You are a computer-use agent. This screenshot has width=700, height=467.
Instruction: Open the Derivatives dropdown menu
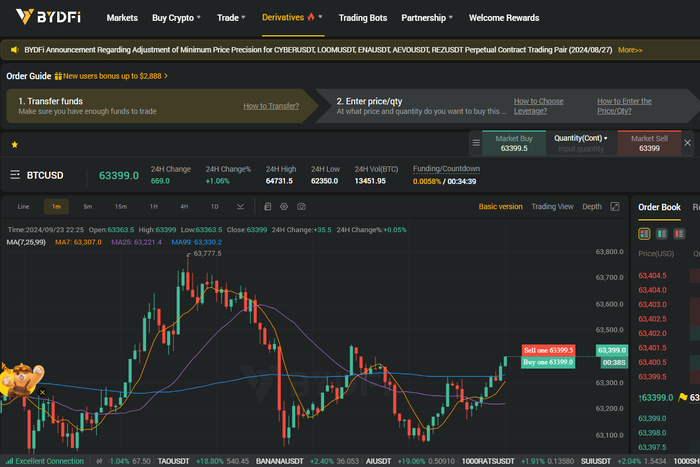(292, 17)
